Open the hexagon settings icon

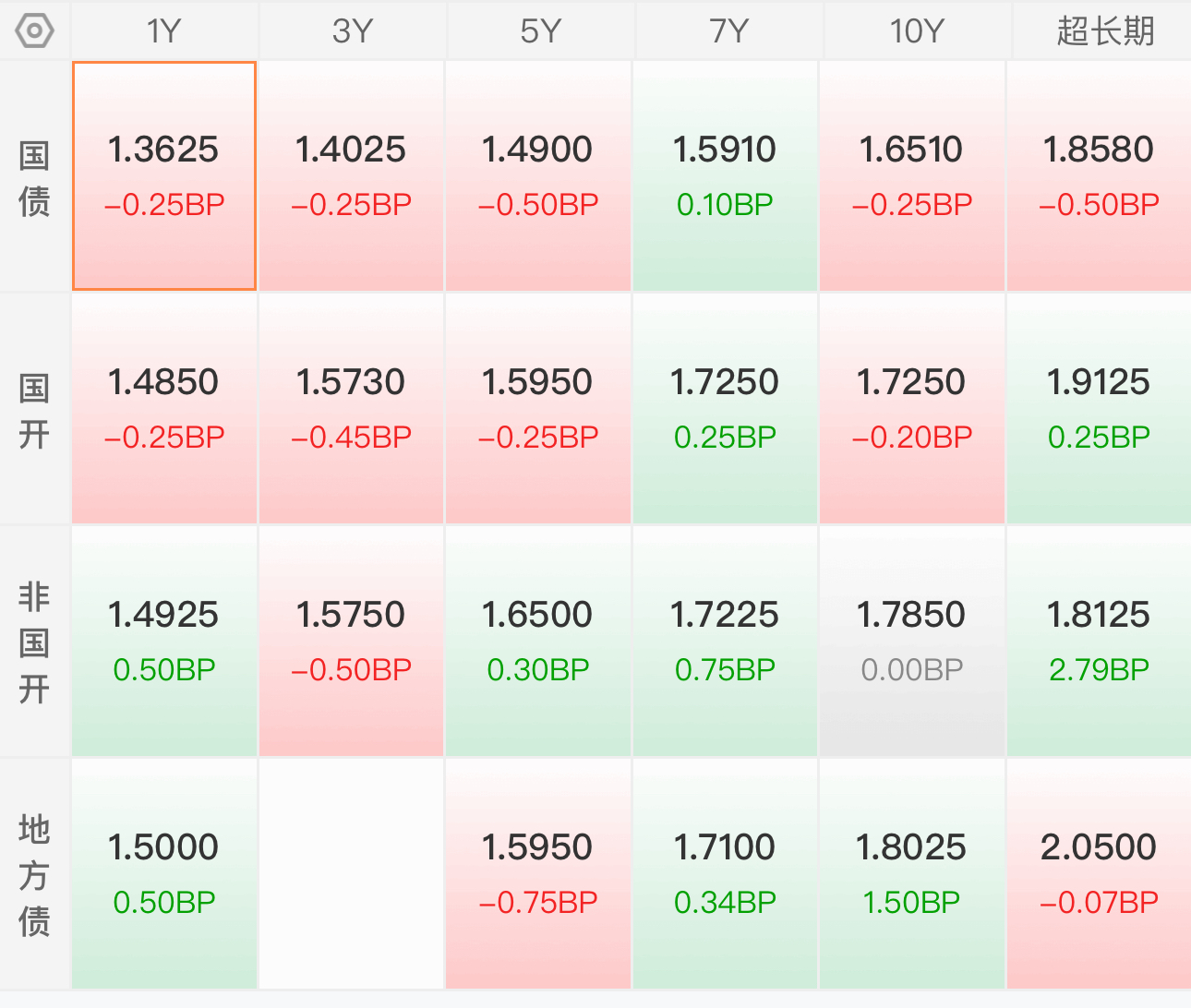tap(34, 30)
